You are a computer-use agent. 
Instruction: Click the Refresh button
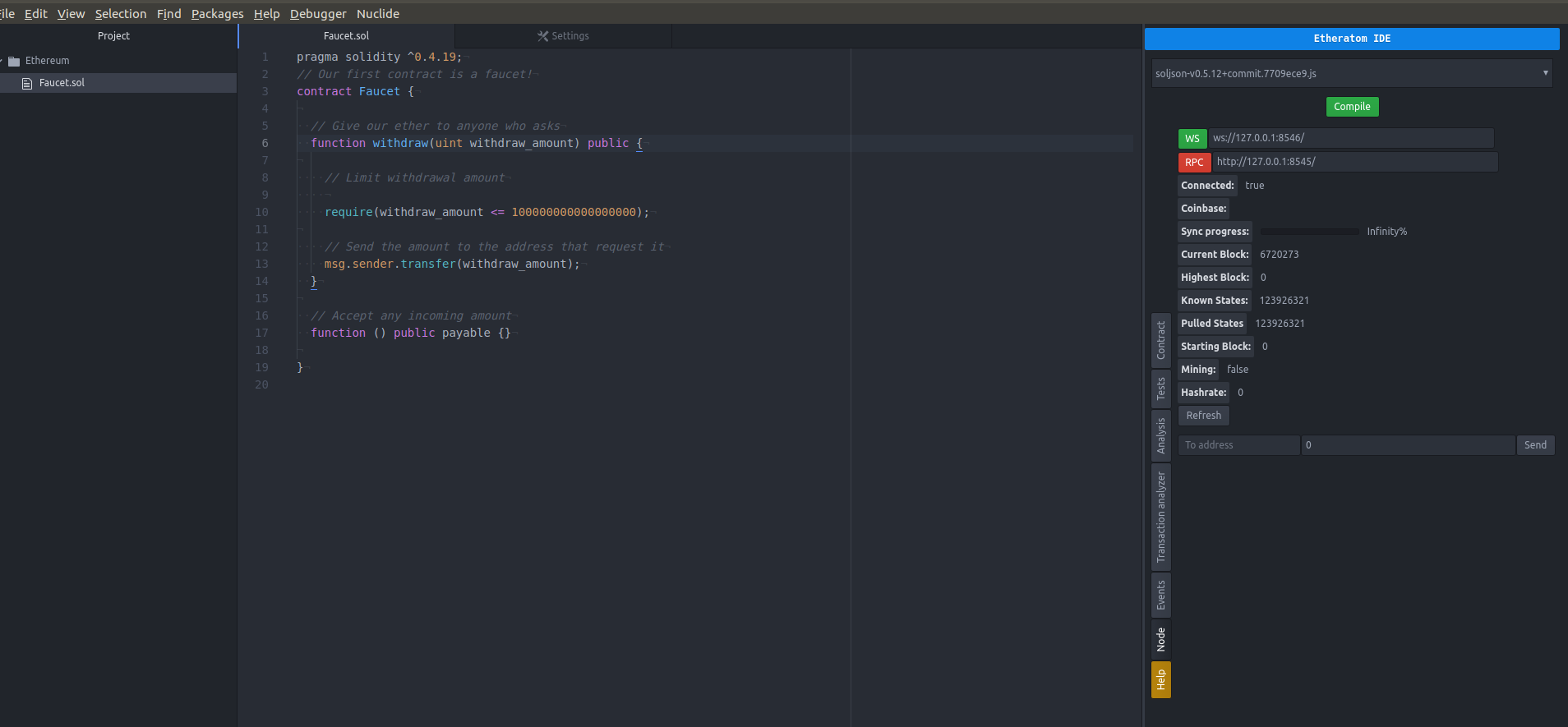tap(1203, 416)
